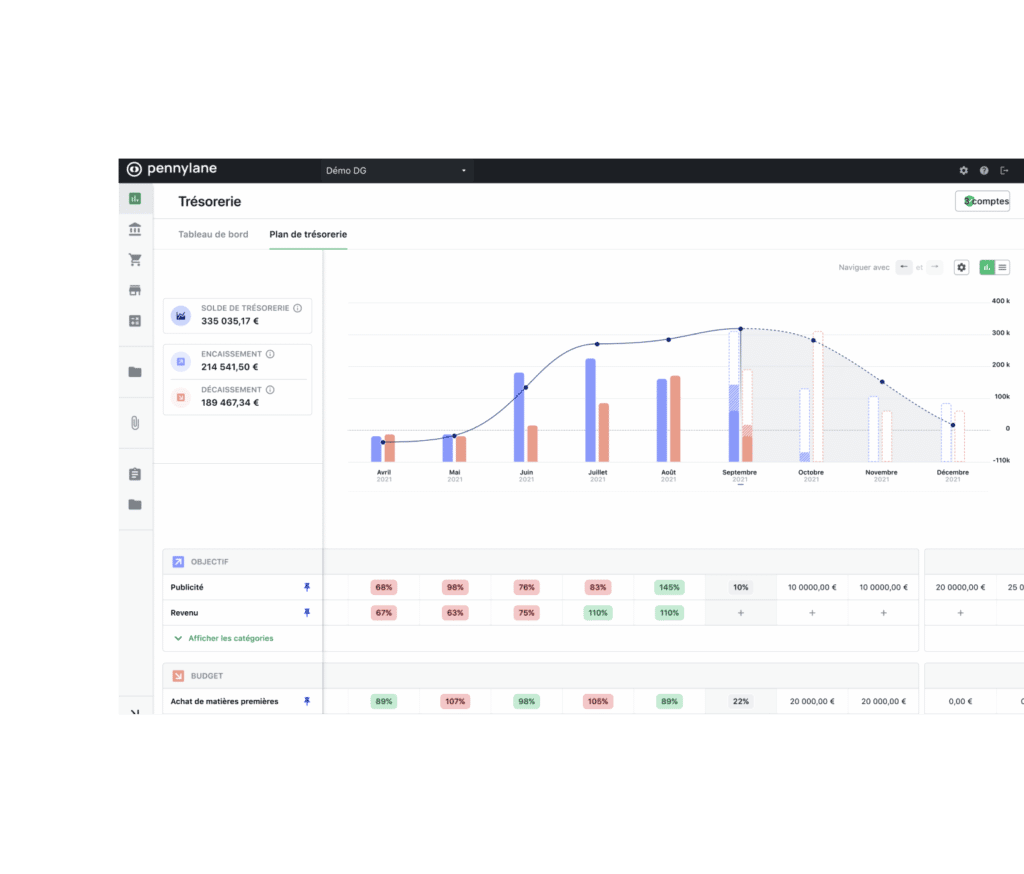Image resolution: width=1024 pixels, height=874 pixels.
Task: Open the shopping cart sidebar icon
Action: tap(135, 260)
